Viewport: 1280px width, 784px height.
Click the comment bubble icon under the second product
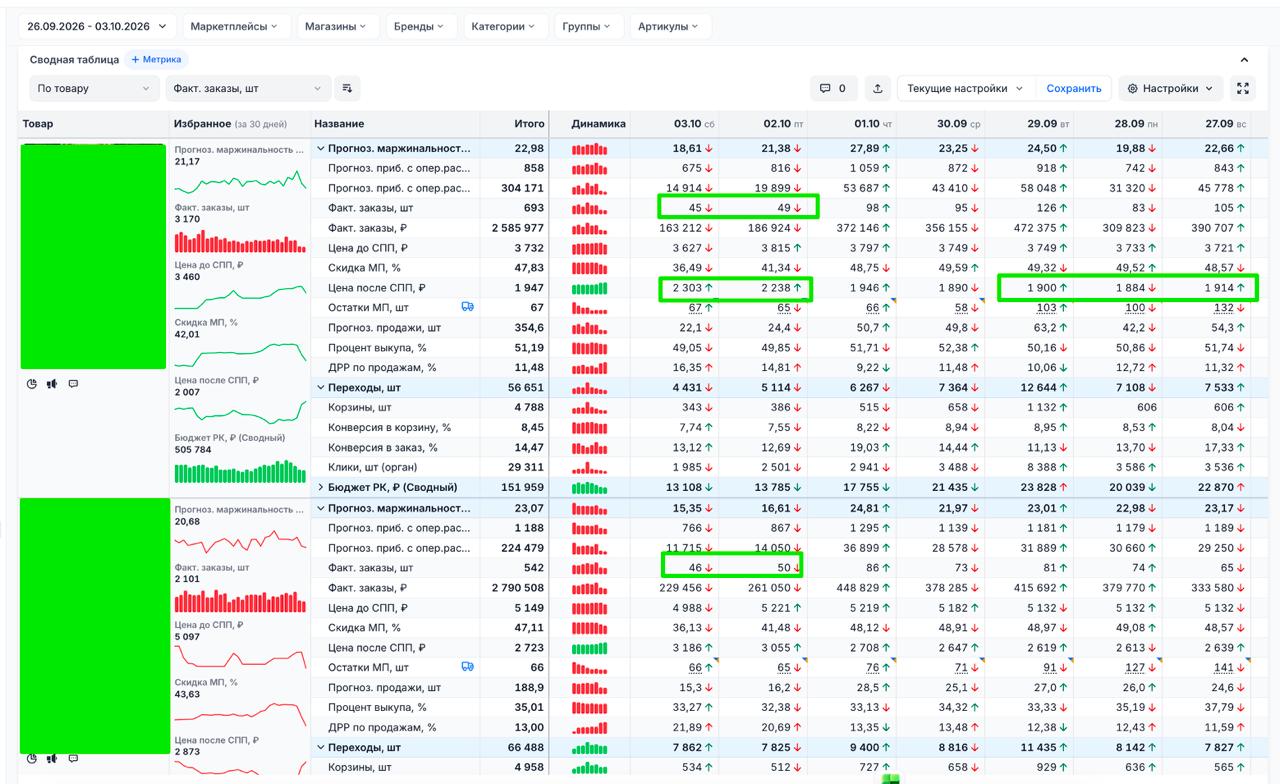click(73, 759)
